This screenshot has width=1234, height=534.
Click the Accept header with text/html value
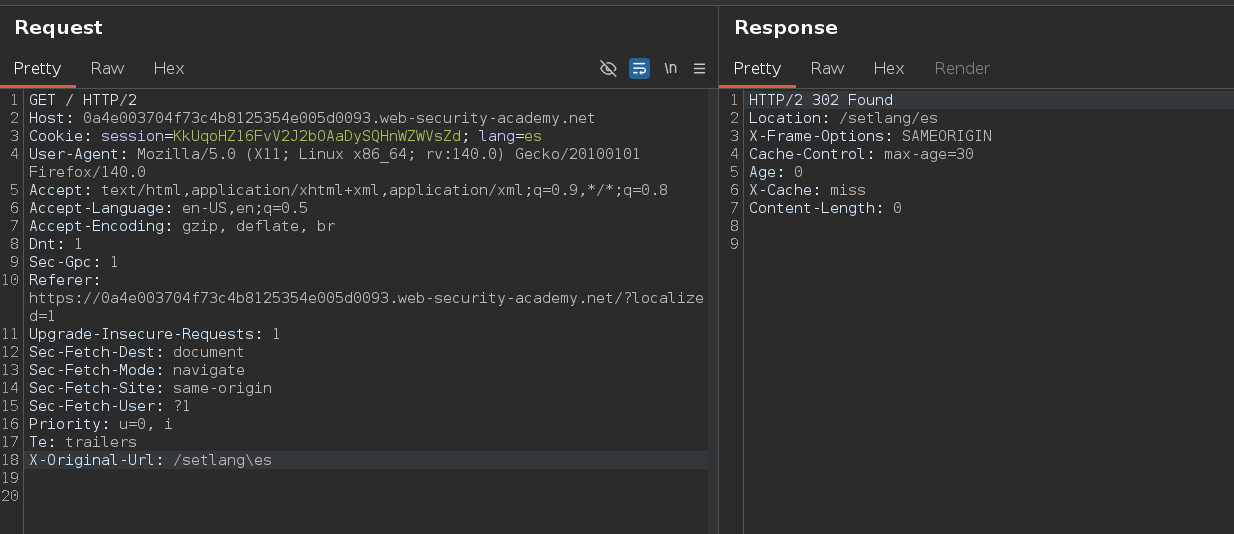click(x=348, y=190)
